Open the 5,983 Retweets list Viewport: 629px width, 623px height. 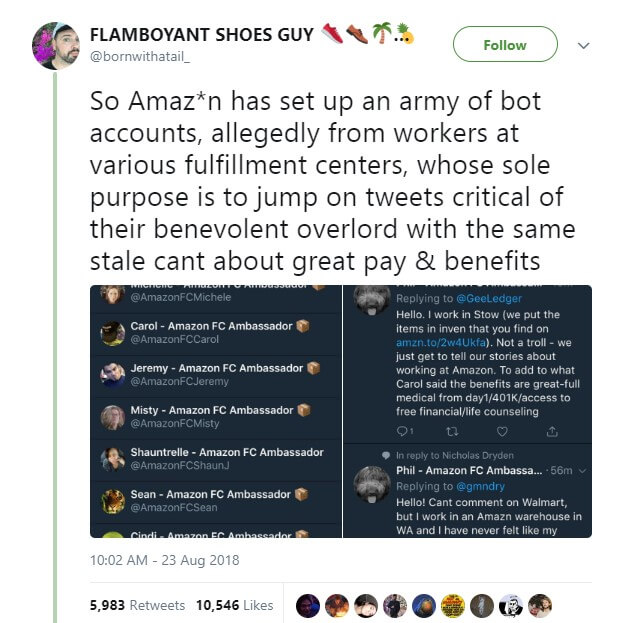(x=137, y=605)
